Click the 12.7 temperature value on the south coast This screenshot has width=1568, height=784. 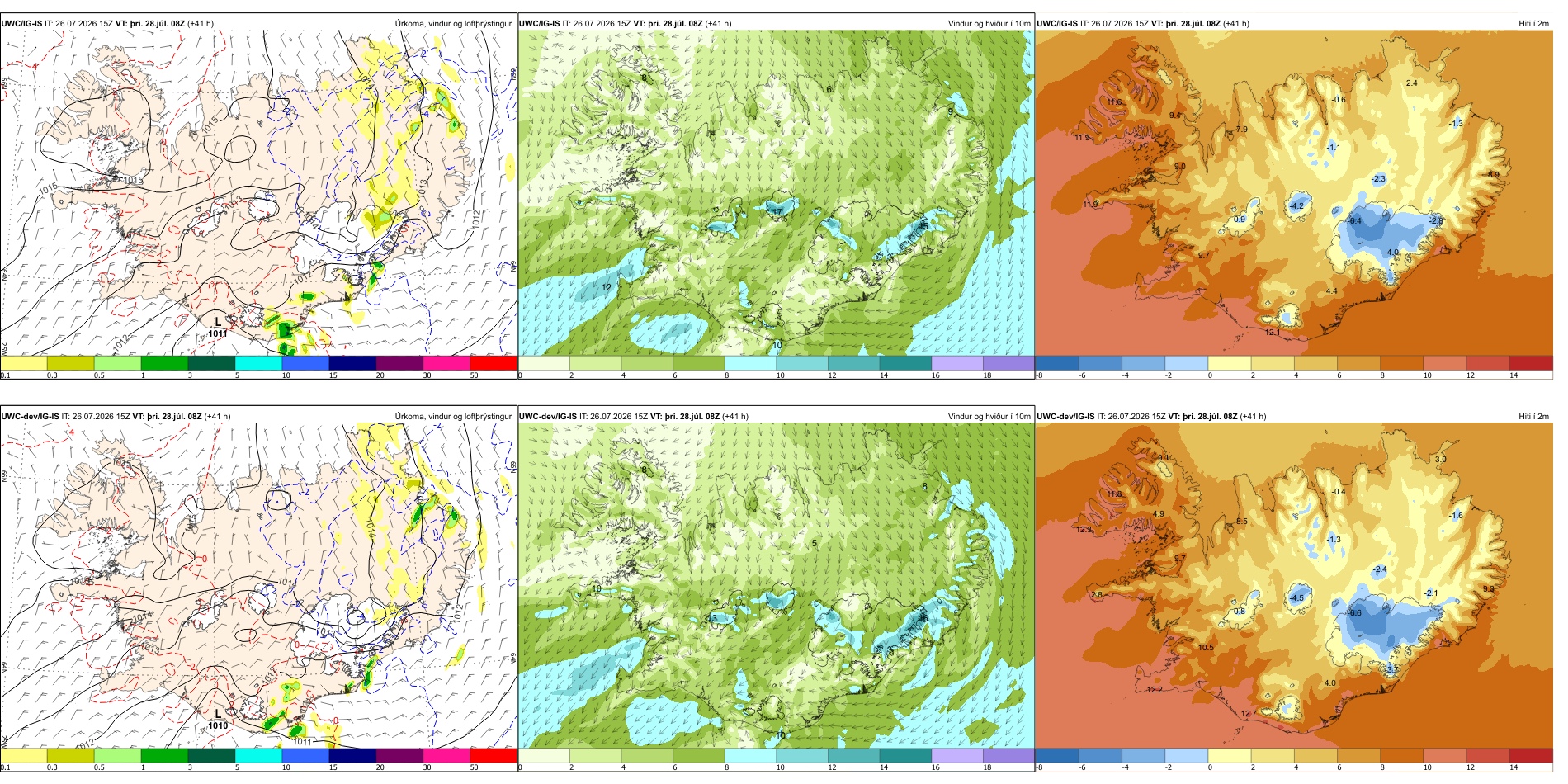[1249, 714]
